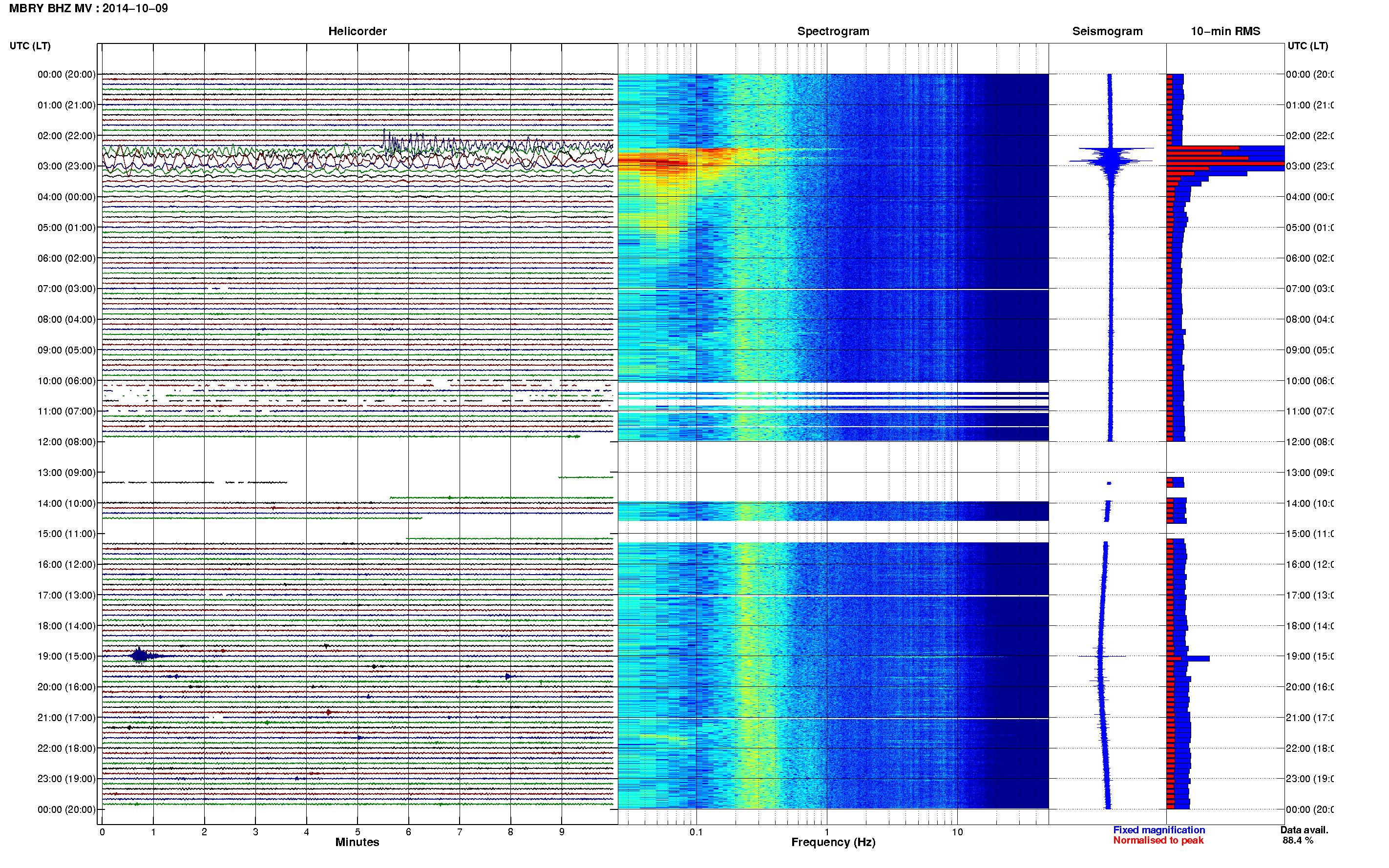Click the '19:00 (15:00)' time label

[x=66, y=656]
